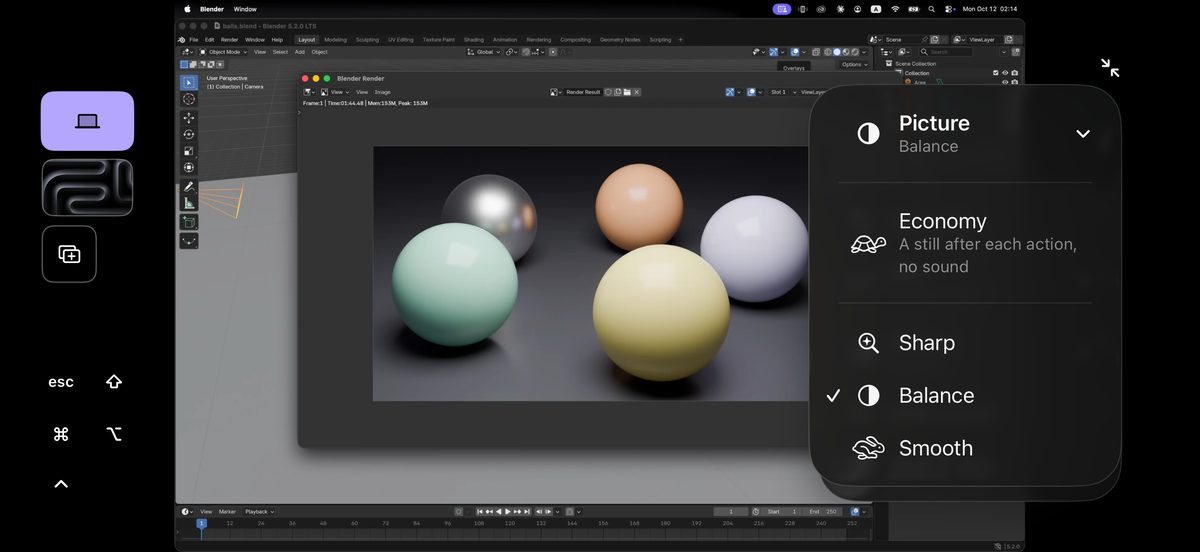Switch to the Layout workspace tab

(x=307, y=40)
